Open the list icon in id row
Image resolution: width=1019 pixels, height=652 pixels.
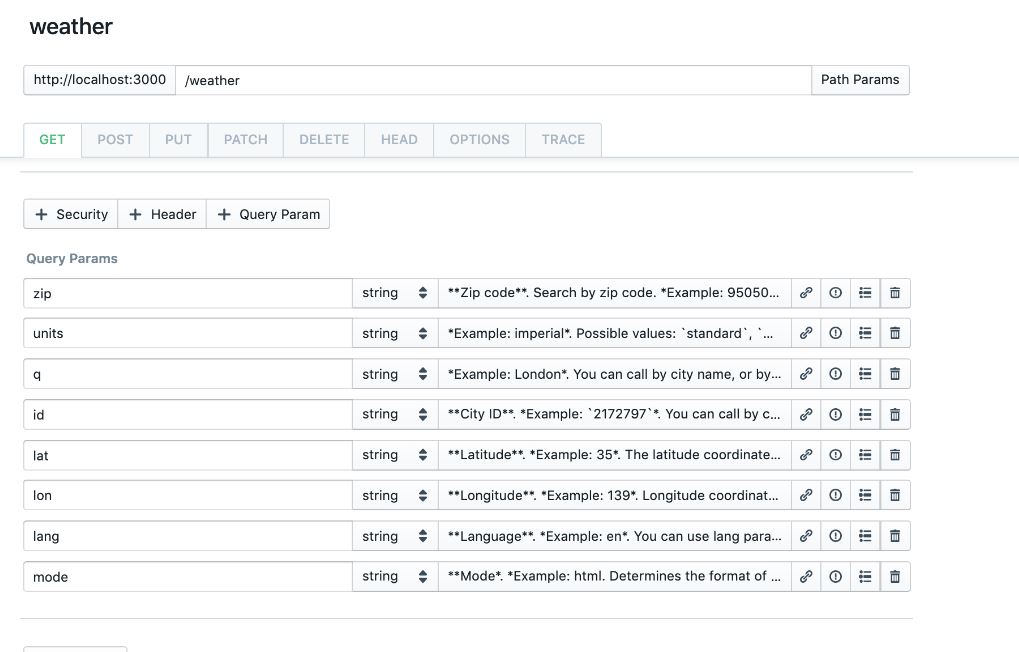(x=865, y=415)
